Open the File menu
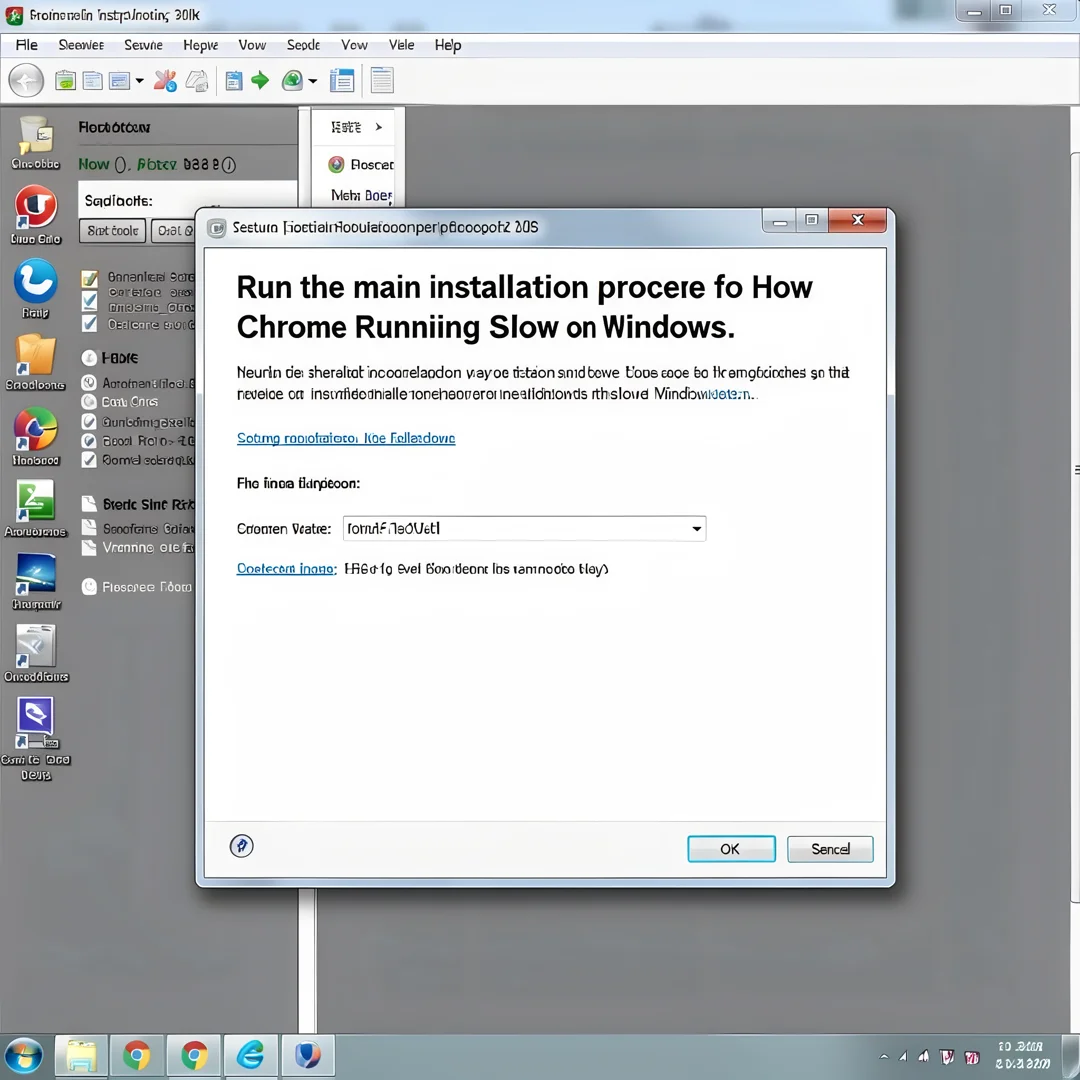The width and height of the screenshot is (1080, 1080). 27,45
